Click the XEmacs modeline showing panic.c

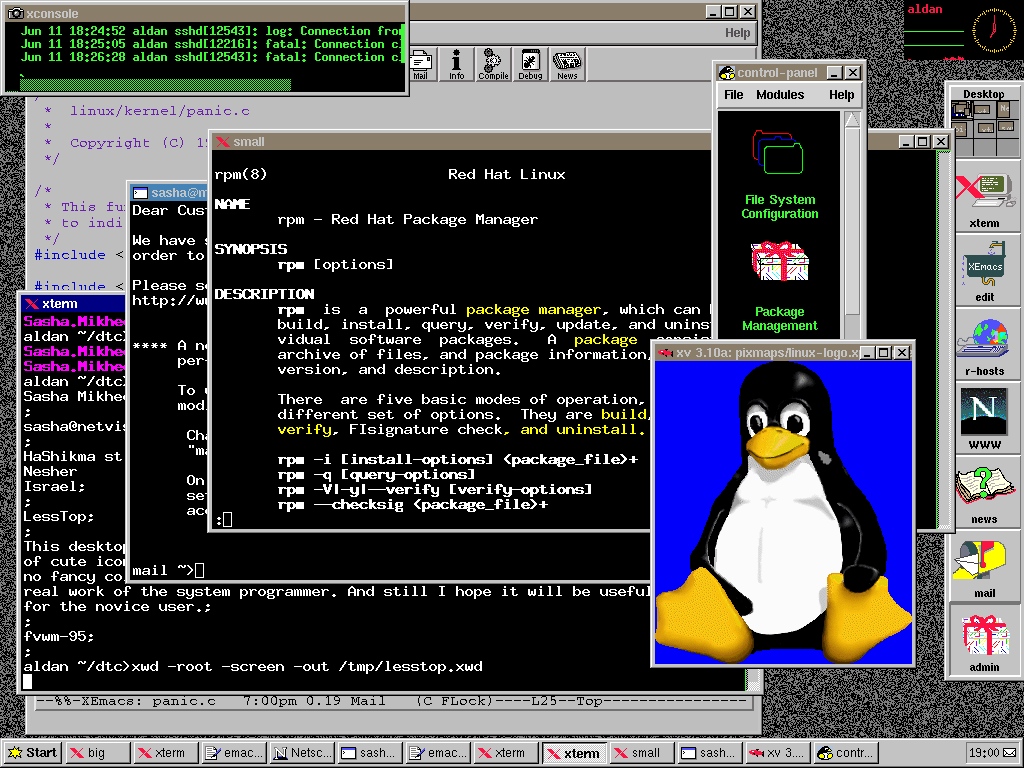(x=395, y=701)
